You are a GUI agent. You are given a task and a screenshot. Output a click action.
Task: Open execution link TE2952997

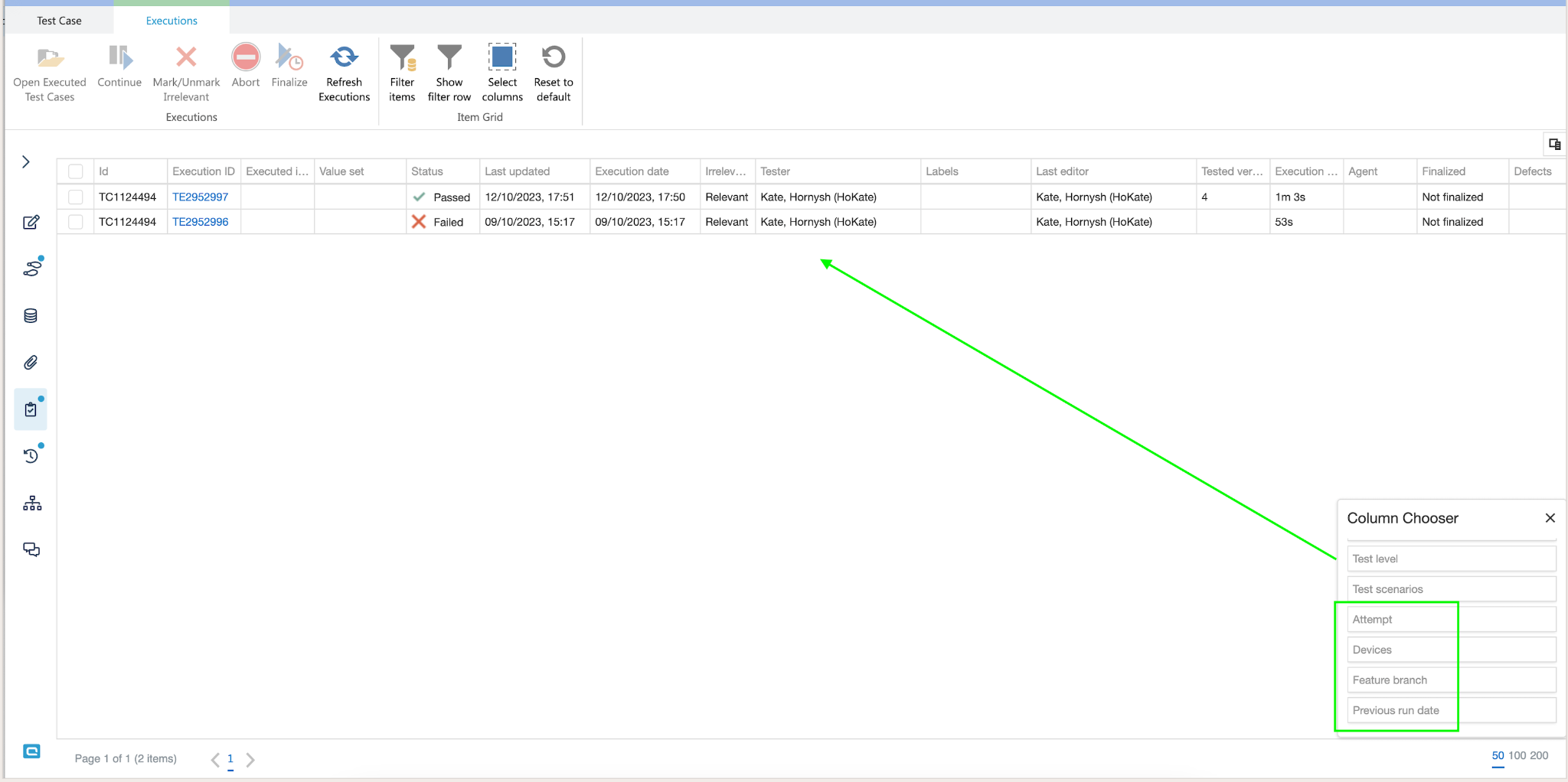click(201, 197)
